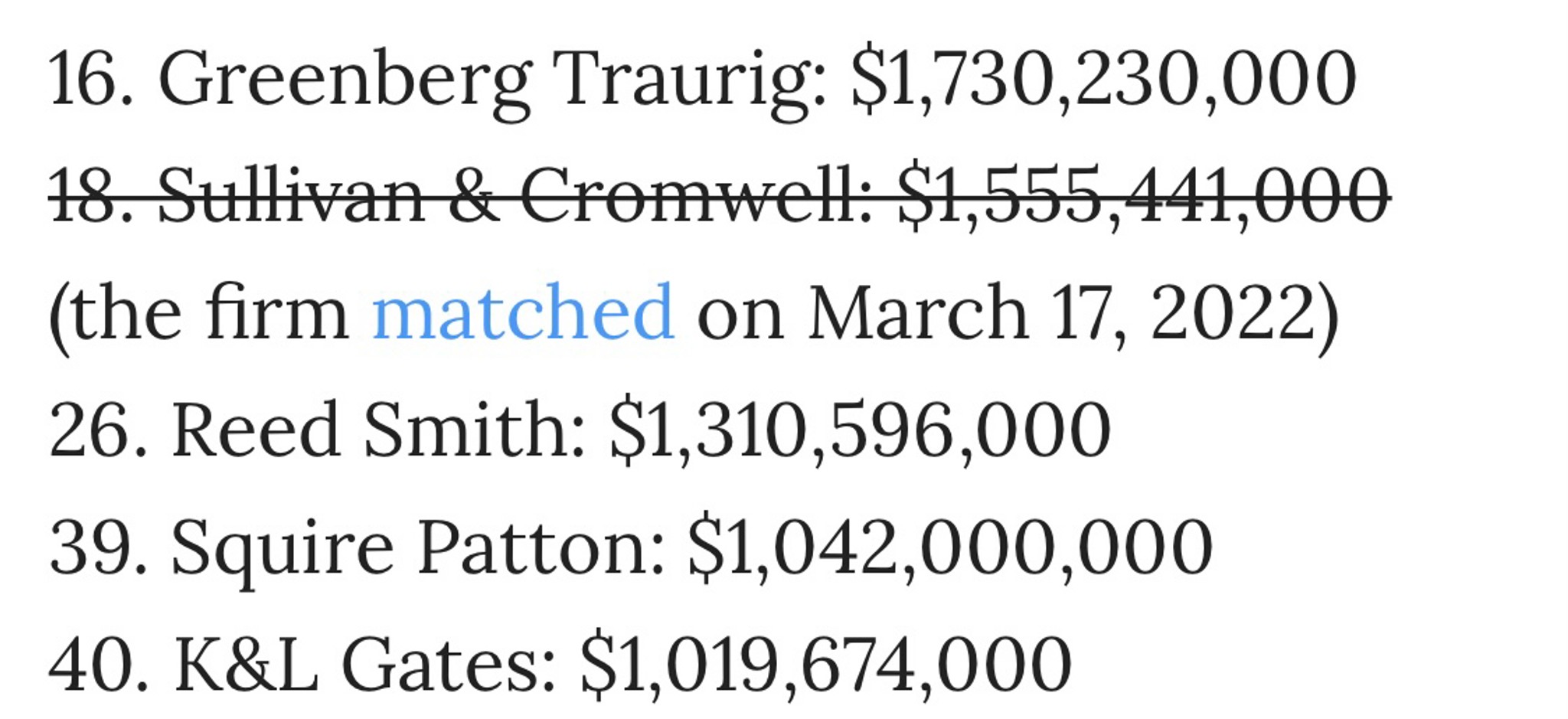Image resolution: width=1568 pixels, height=719 pixels.
Task: Select the crossed-out $1,555,441,000 amount
Action: point(1143,197)
